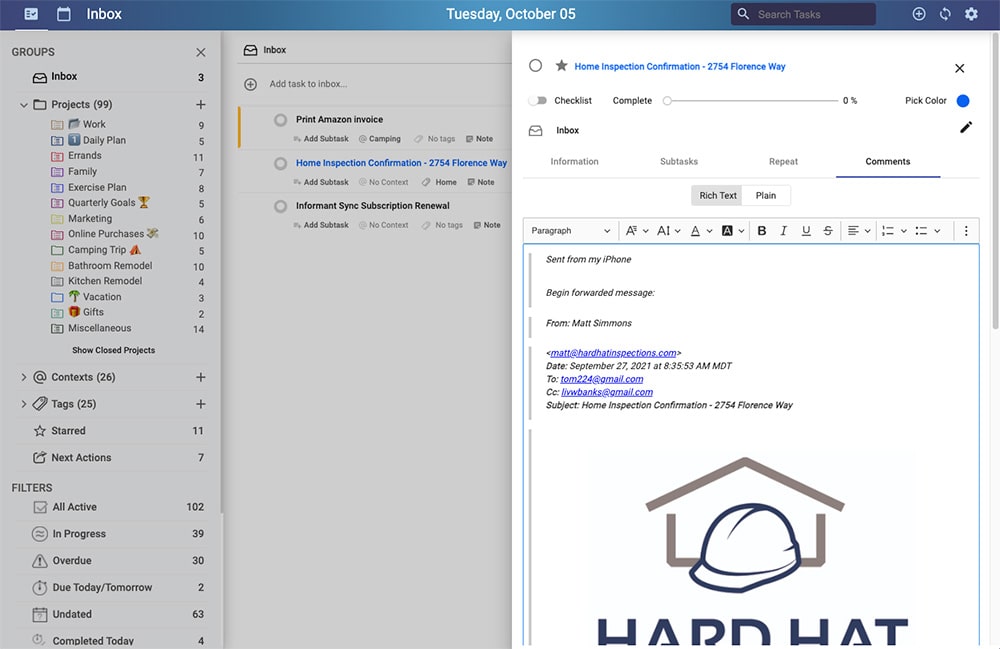Click the Search Tasks input field
This screenshot has height=649, width=1000.
point(812,14)
